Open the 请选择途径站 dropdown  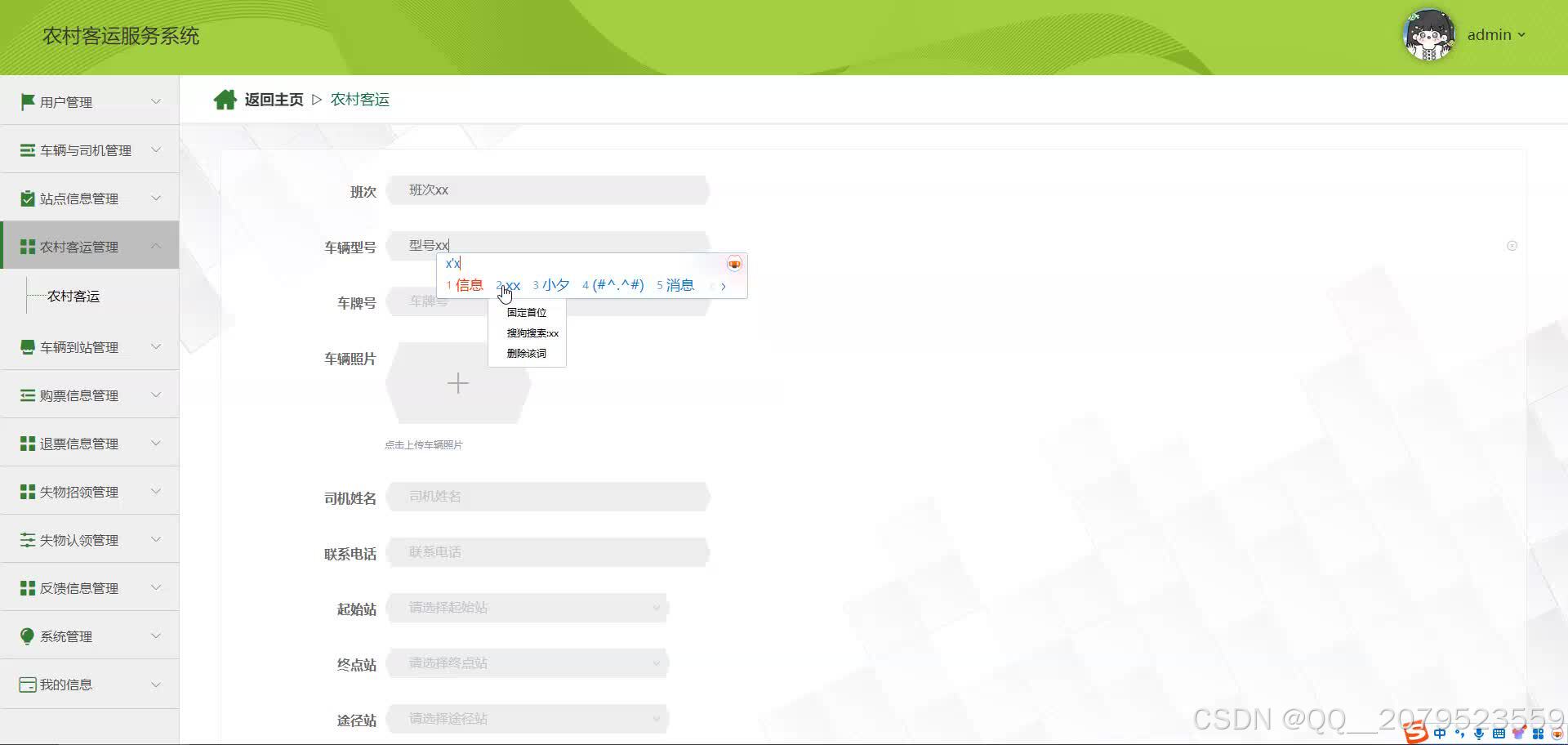tap(528, 719)
